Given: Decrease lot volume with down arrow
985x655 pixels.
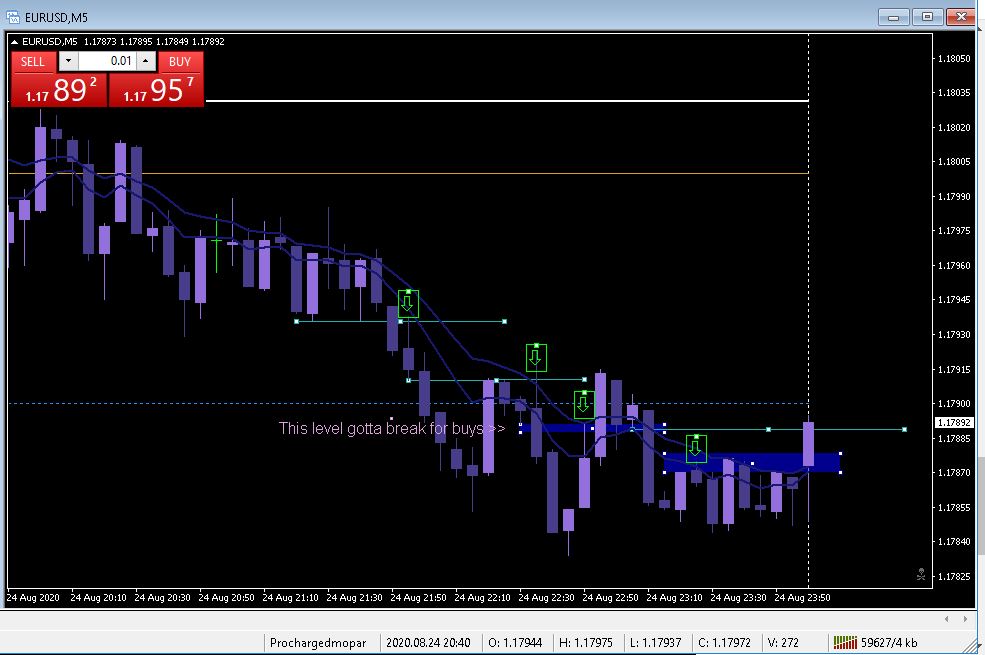Looking at the screenshot, I should [68, 61].
